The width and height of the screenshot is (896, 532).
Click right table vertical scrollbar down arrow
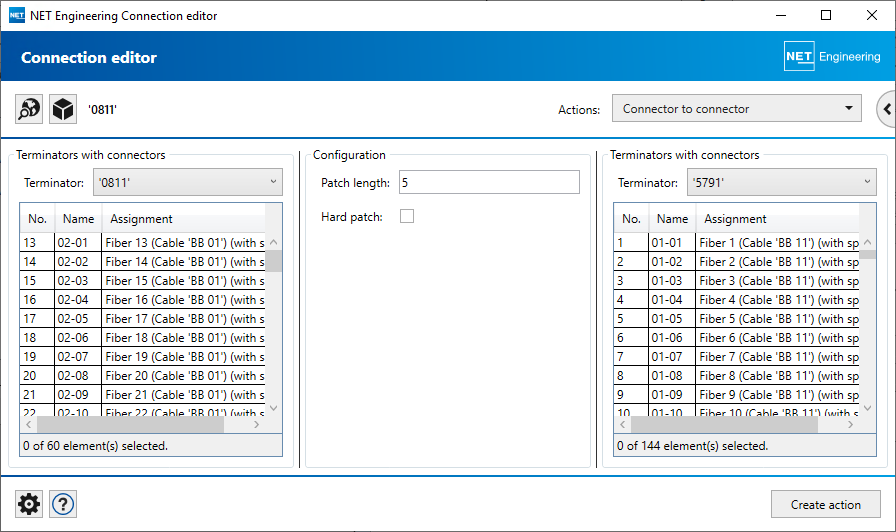point(867,408)
